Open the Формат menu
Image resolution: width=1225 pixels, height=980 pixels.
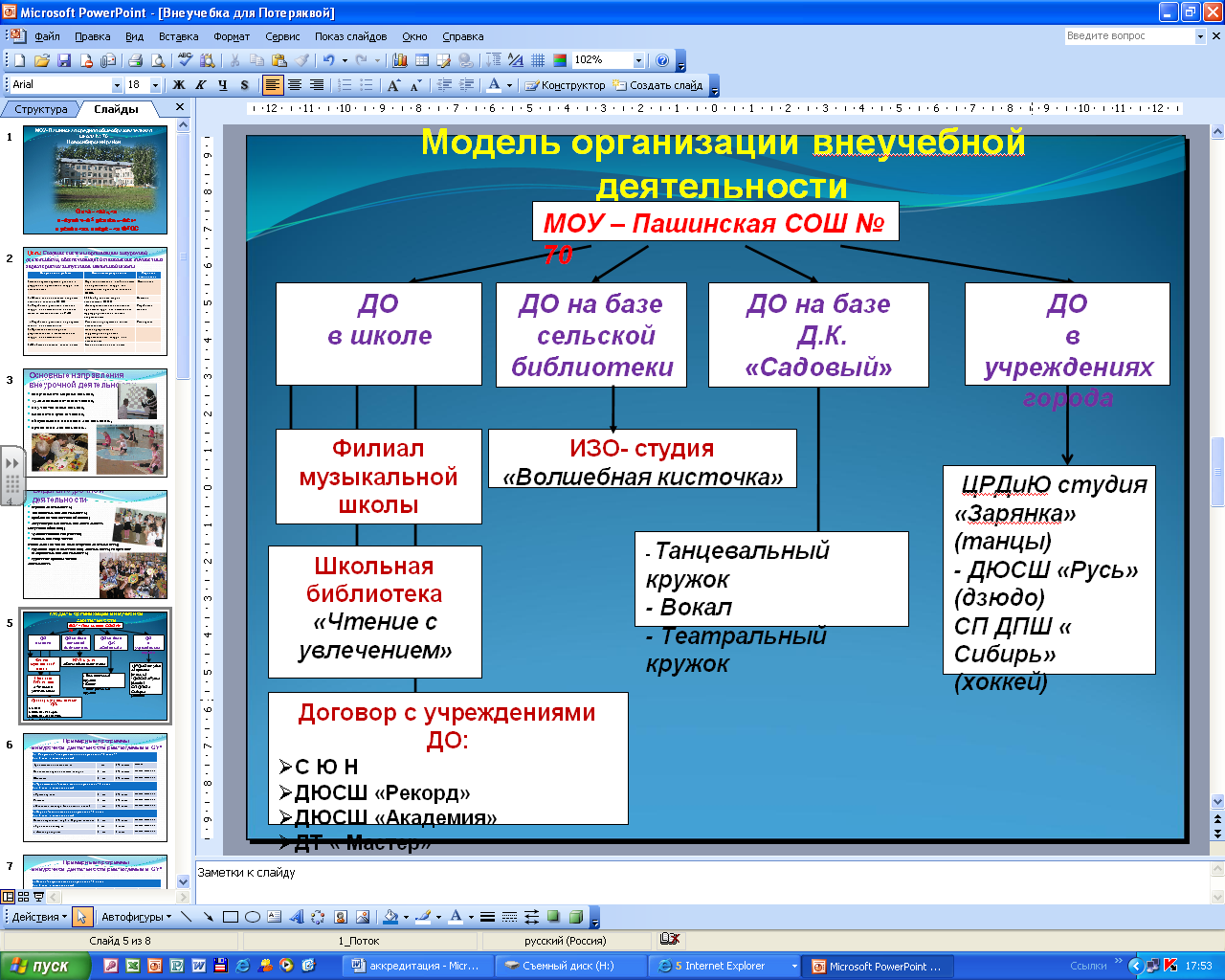[x=232, y=36]
